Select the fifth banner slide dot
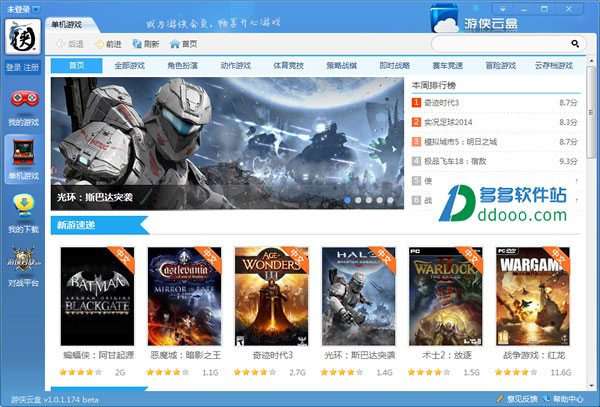Image resolution: width=600 pixels, height=407 pixels. pos(390,200)
